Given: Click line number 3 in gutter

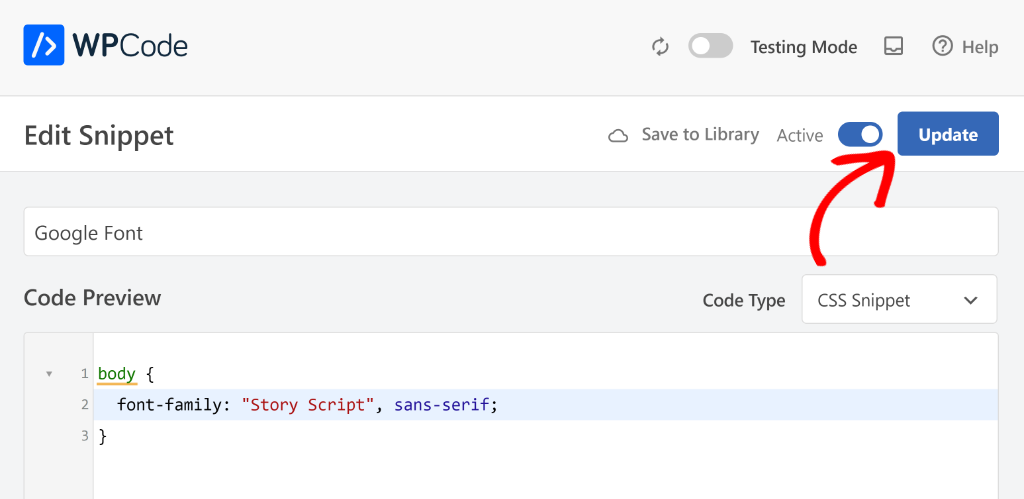Looking at the screenshot, I should [x=84, y=436].
